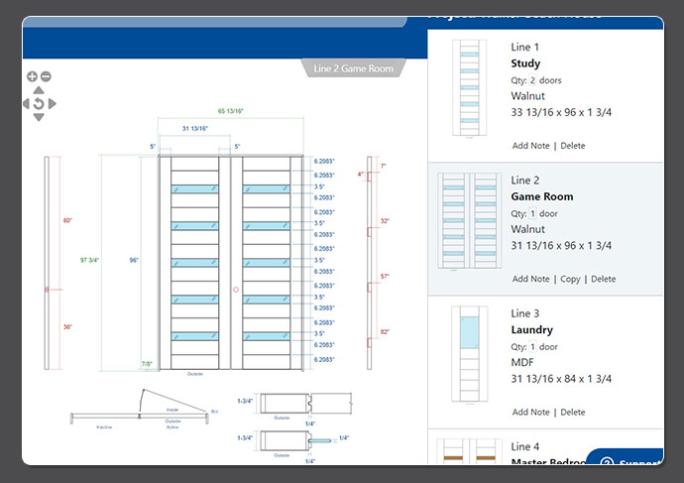Click the red handle marker between the doors
Screen dimensions: 684x483
click(236, 290)
